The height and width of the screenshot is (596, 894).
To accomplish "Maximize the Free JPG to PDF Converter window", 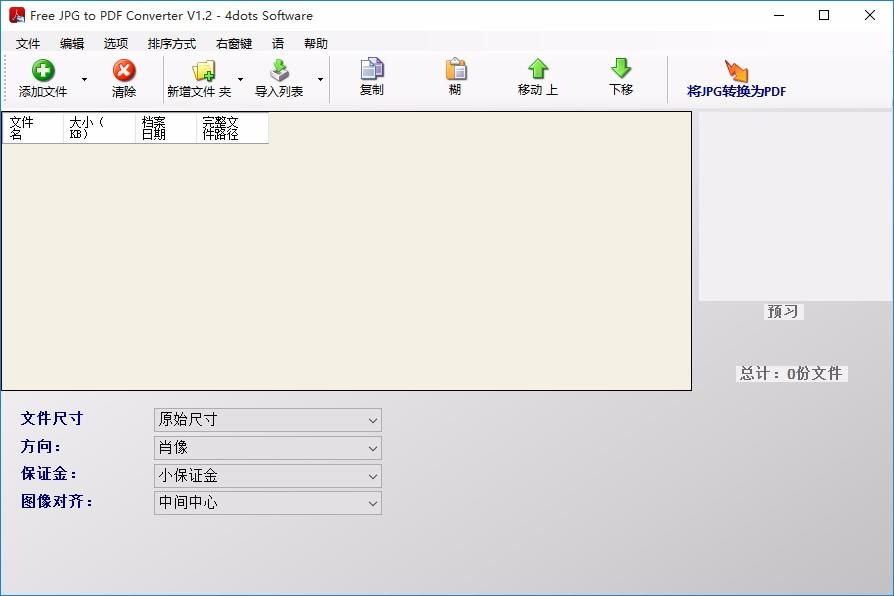I will pyautogui.click(x=824, y=15).
